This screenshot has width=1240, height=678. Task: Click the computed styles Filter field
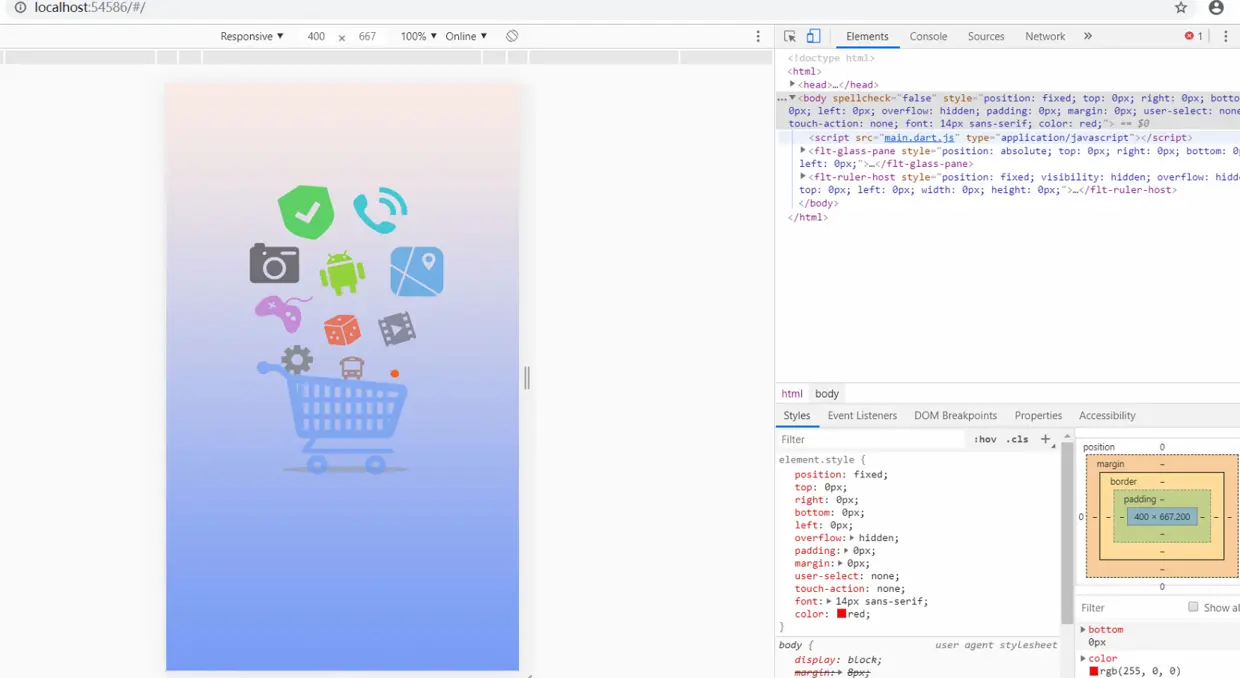[x=1130, y=608]
